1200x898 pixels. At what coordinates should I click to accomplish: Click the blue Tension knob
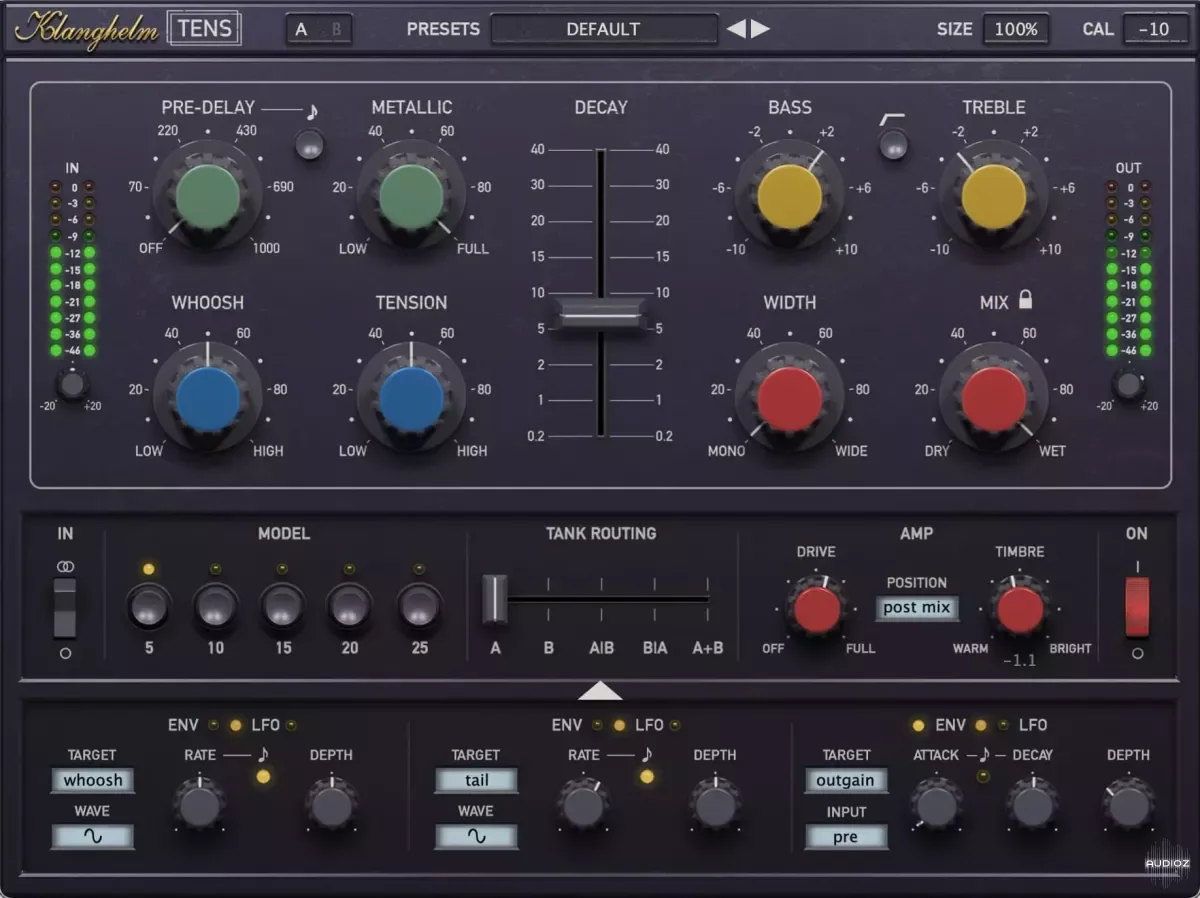tap(411, 397)
